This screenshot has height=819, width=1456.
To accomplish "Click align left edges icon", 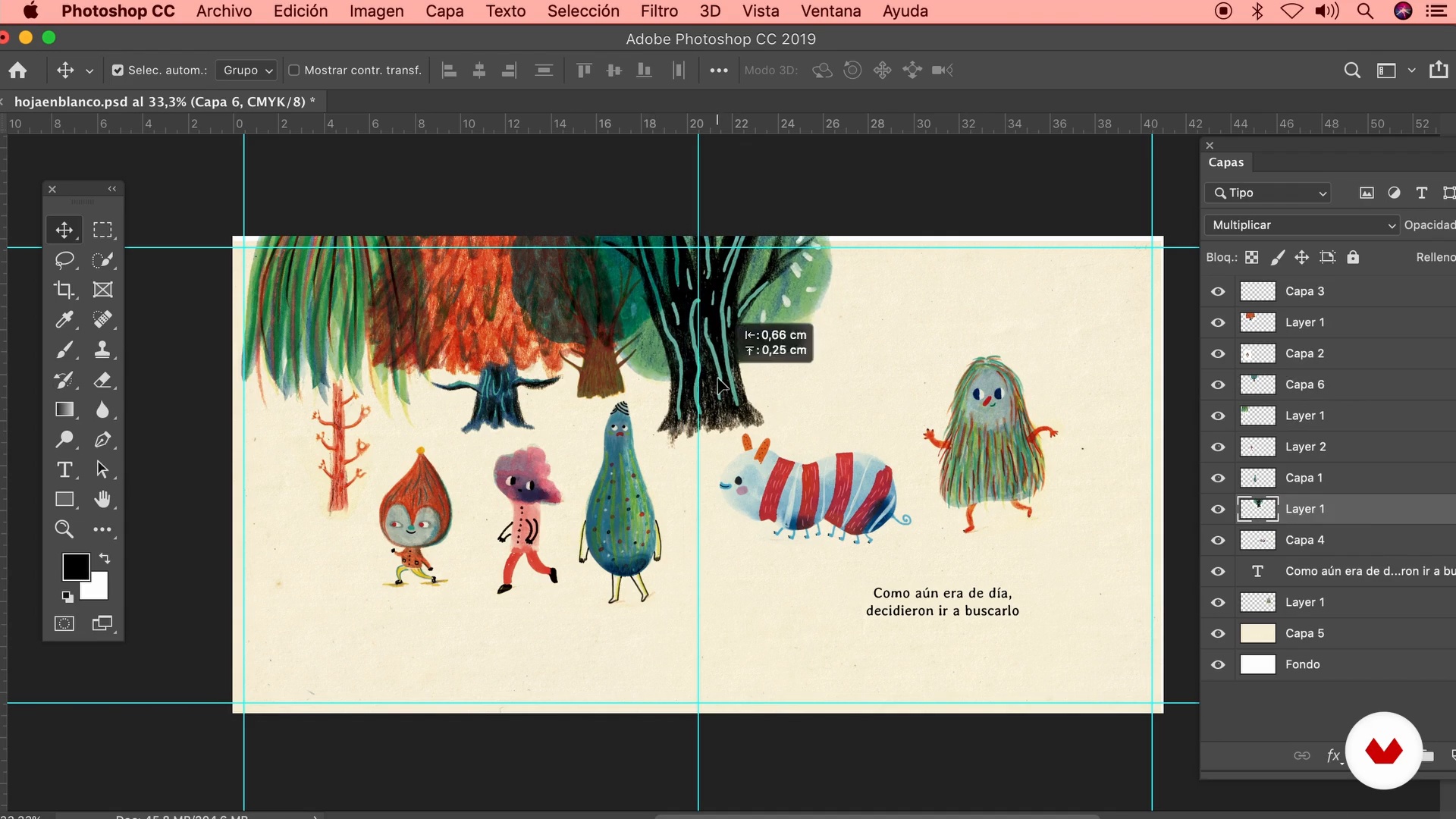I will tap(449, 70).
